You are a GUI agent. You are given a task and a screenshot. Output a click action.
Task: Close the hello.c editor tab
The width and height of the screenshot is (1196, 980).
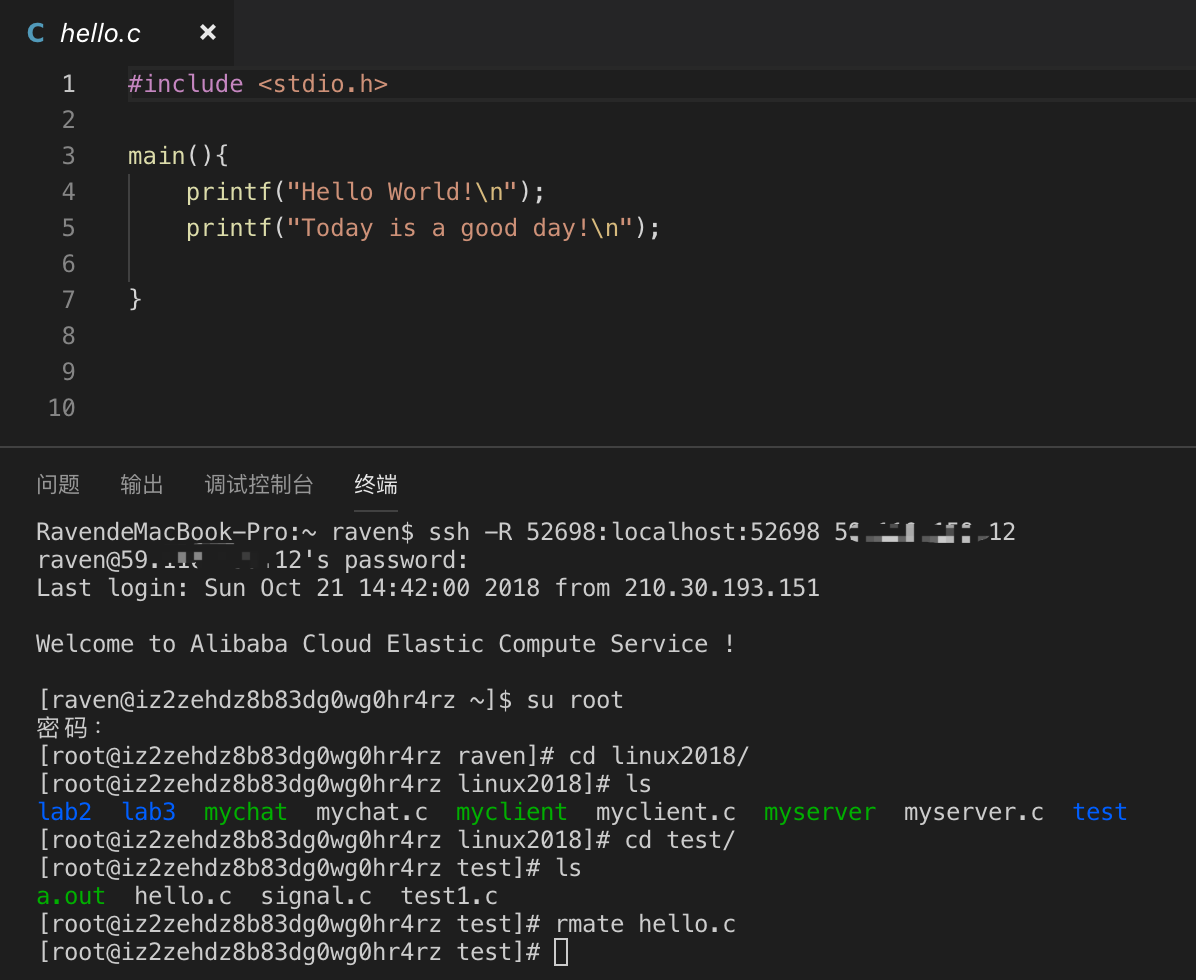point(207,32)
